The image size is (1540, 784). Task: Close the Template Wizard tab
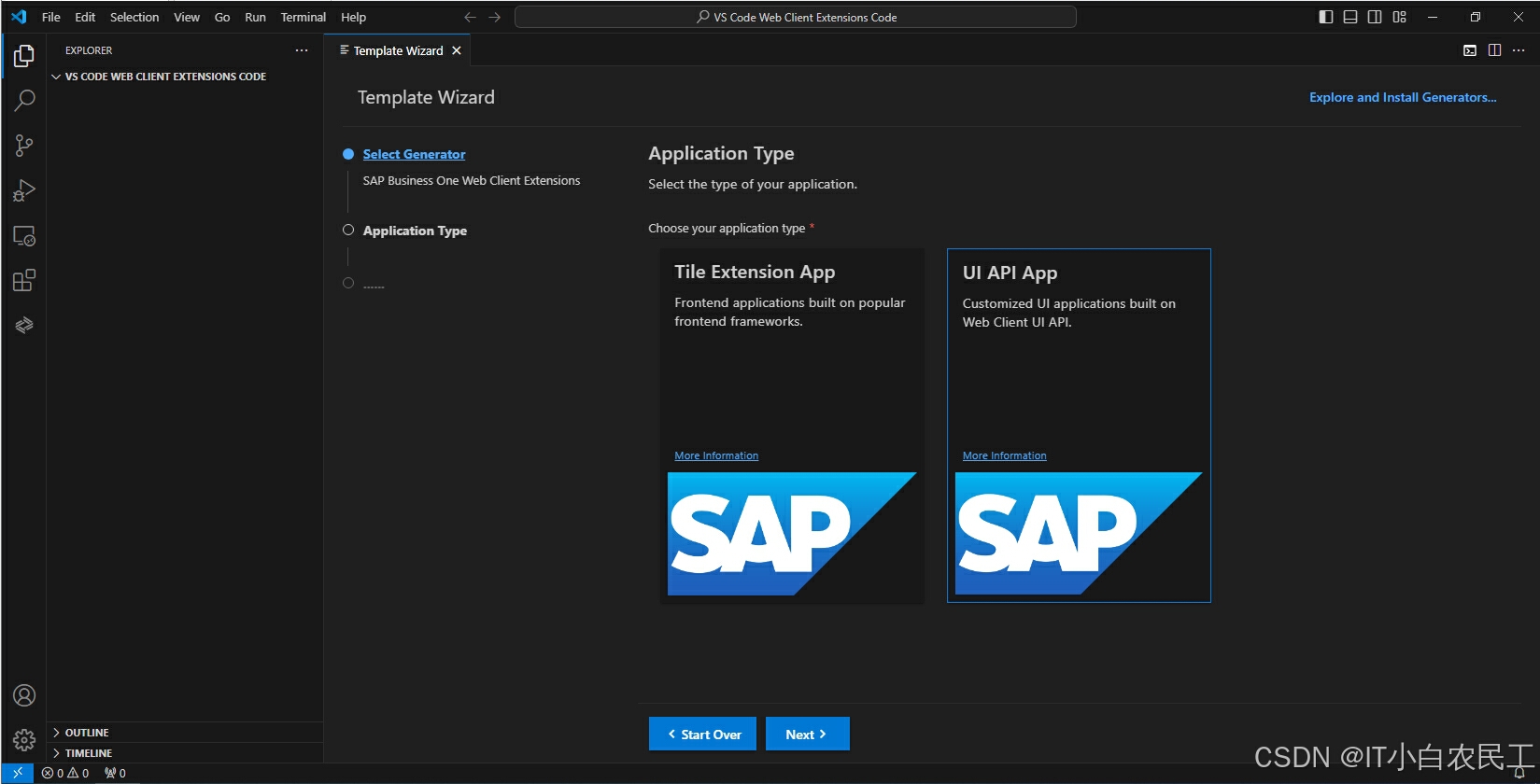(x=457, y=50)
